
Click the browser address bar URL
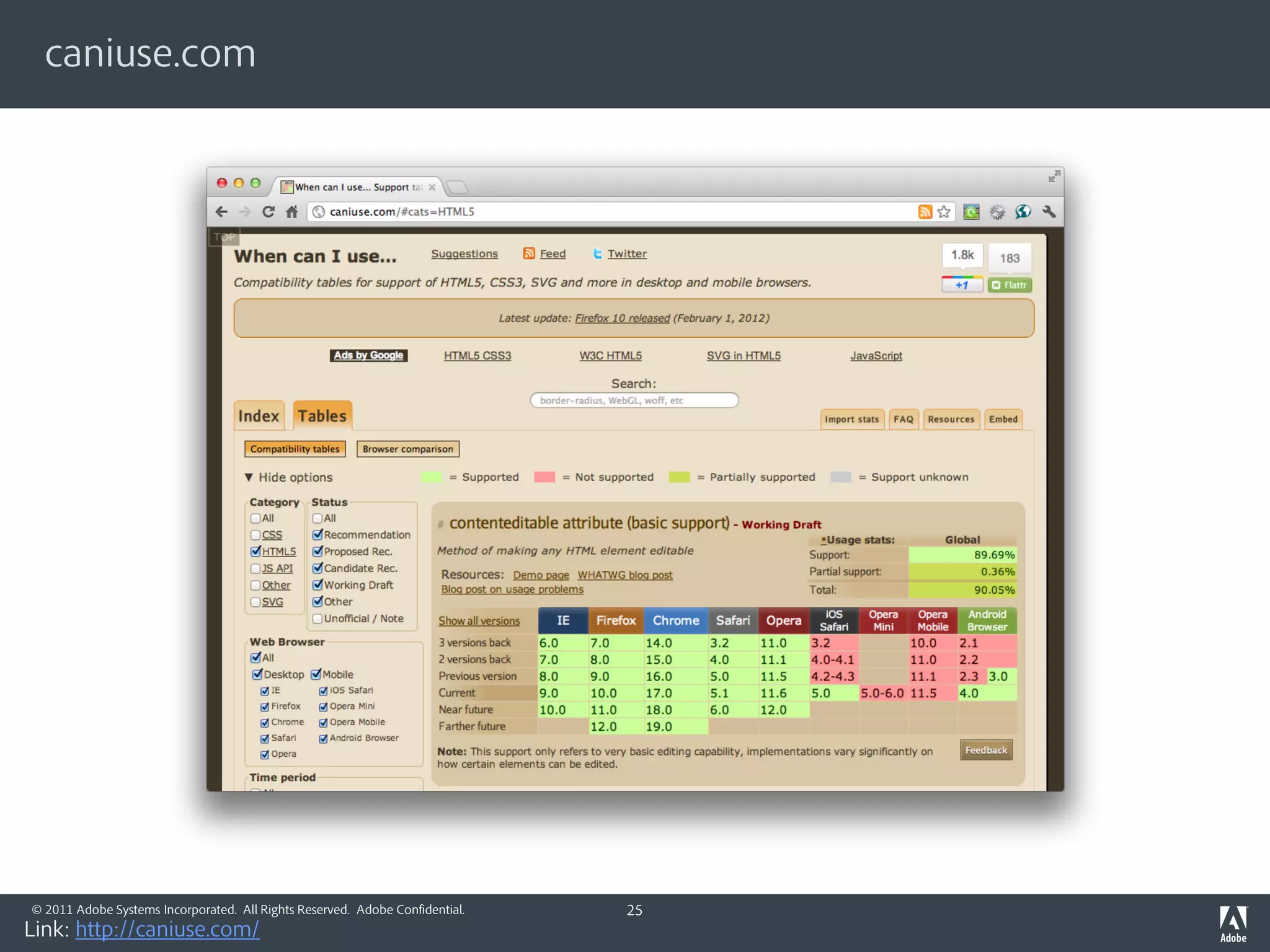(x=402, y=212)
